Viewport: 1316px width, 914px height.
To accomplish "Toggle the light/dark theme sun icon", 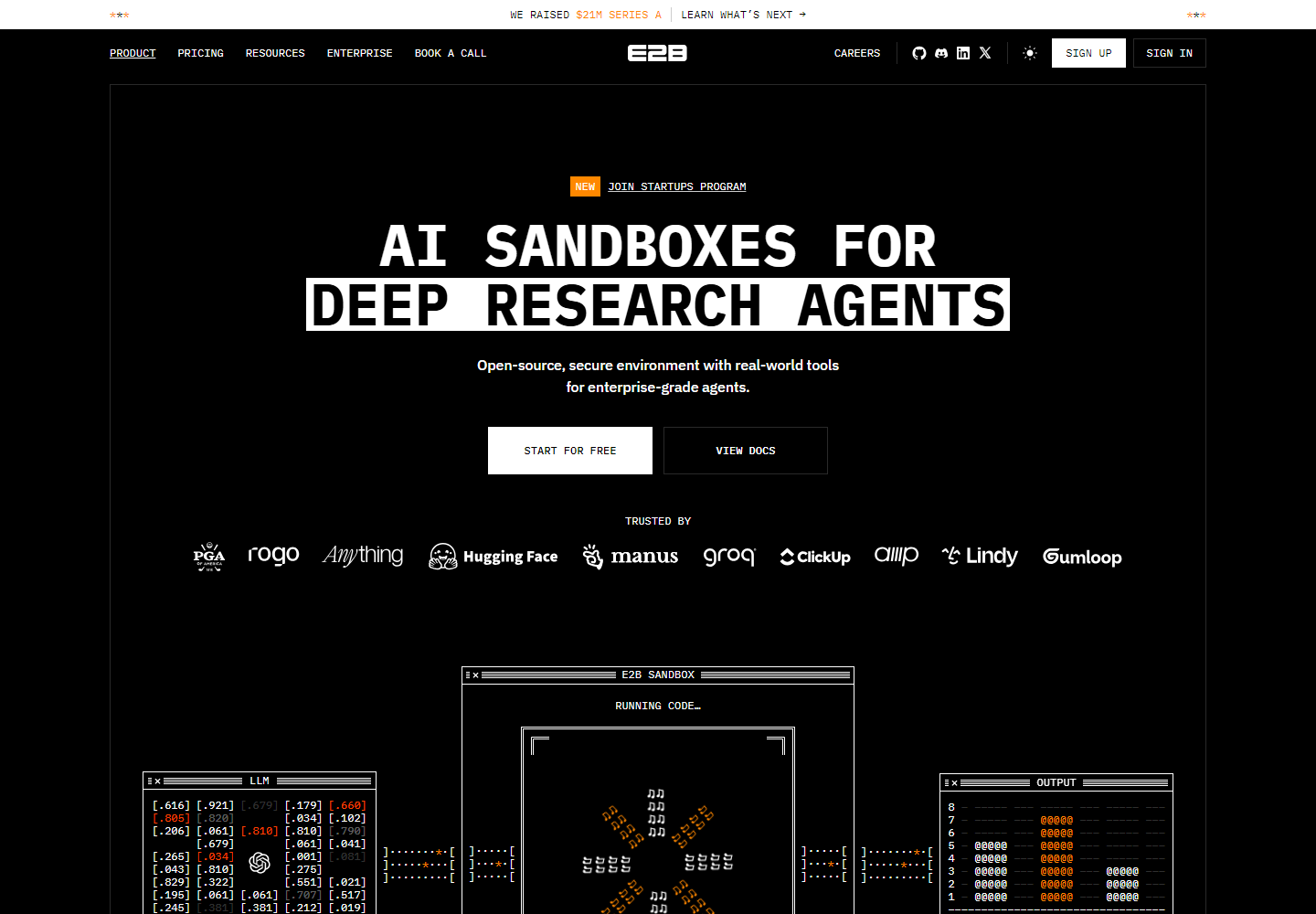I will [x=1030, y=53].
